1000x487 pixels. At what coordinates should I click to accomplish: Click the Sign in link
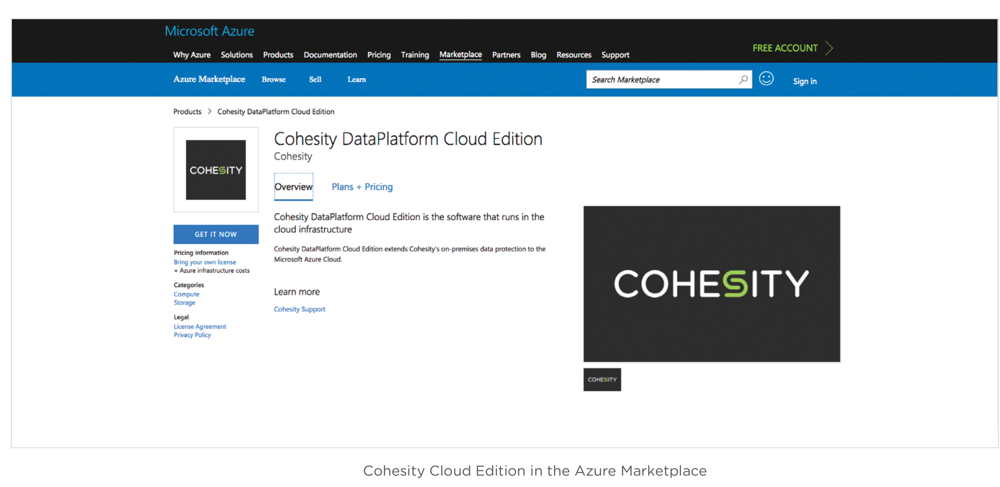click(x=804, y=81)
